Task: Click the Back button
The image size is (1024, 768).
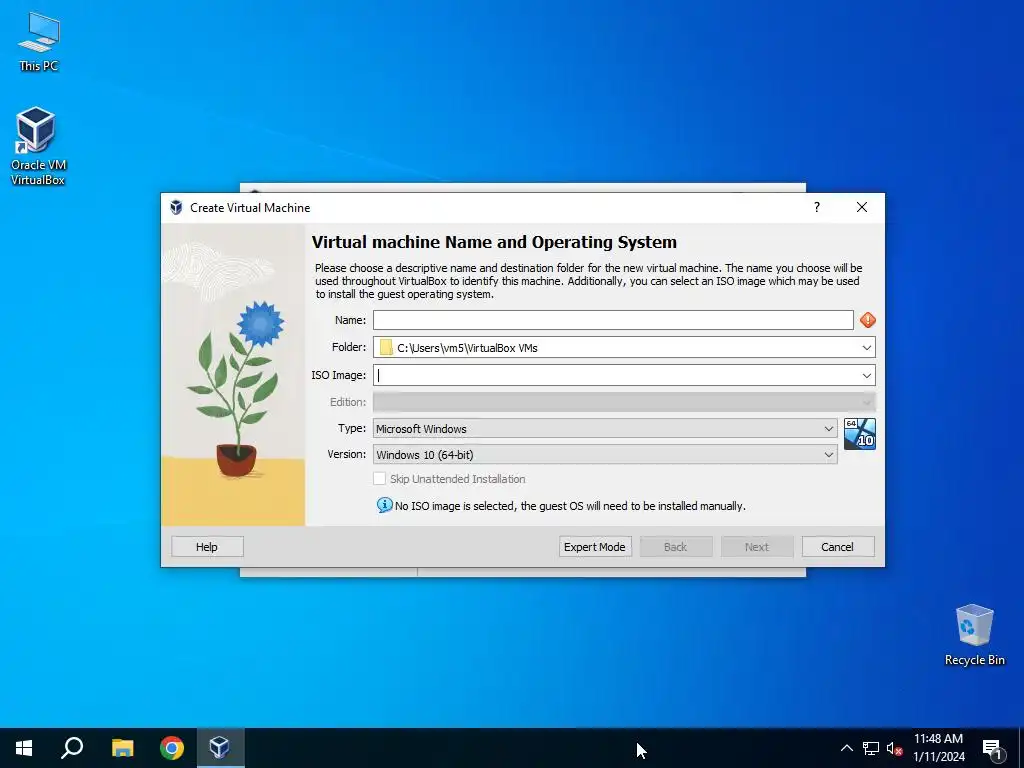Action: (676, 547)
